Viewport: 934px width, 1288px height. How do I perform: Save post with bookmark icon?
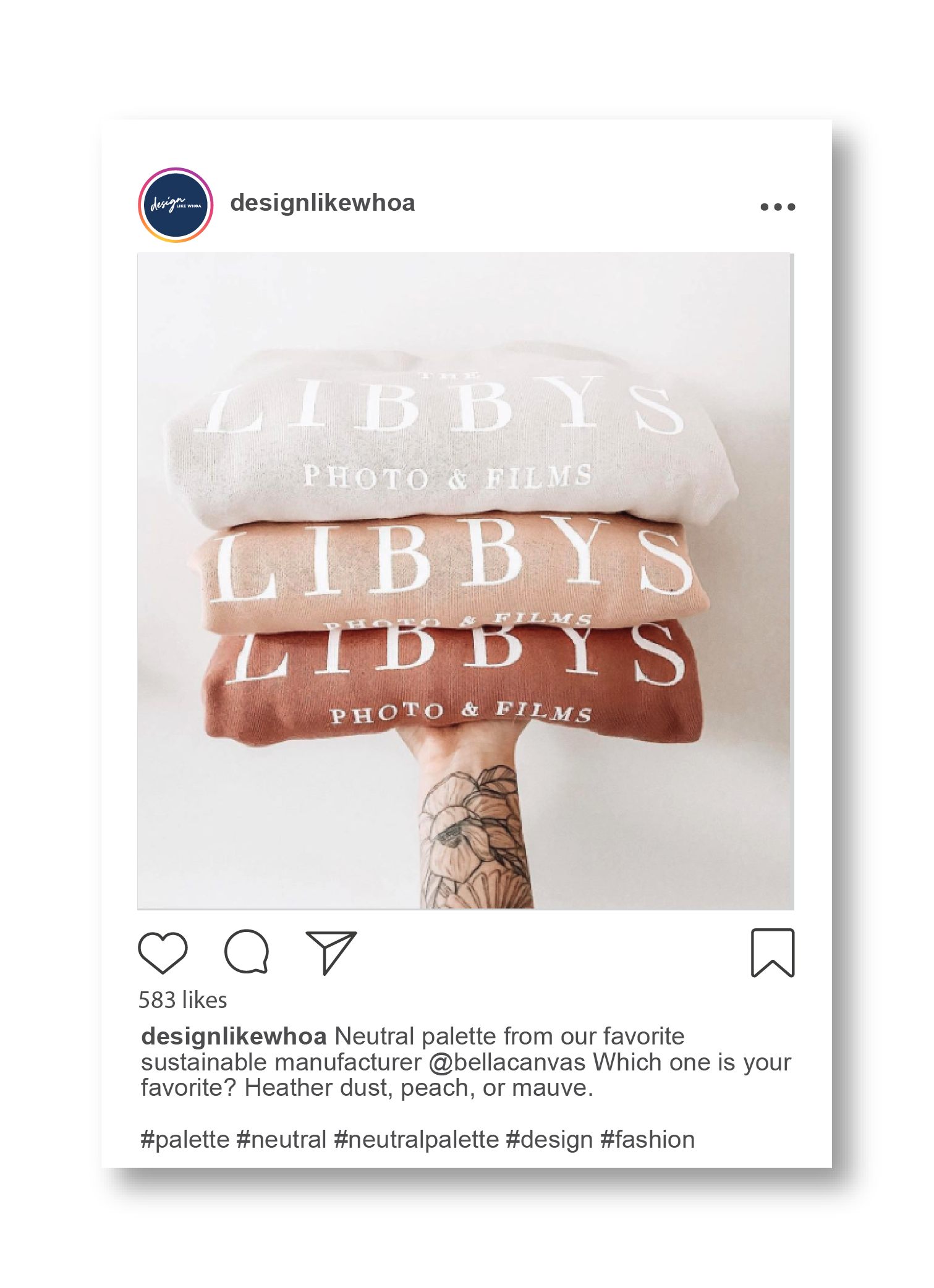773,952
